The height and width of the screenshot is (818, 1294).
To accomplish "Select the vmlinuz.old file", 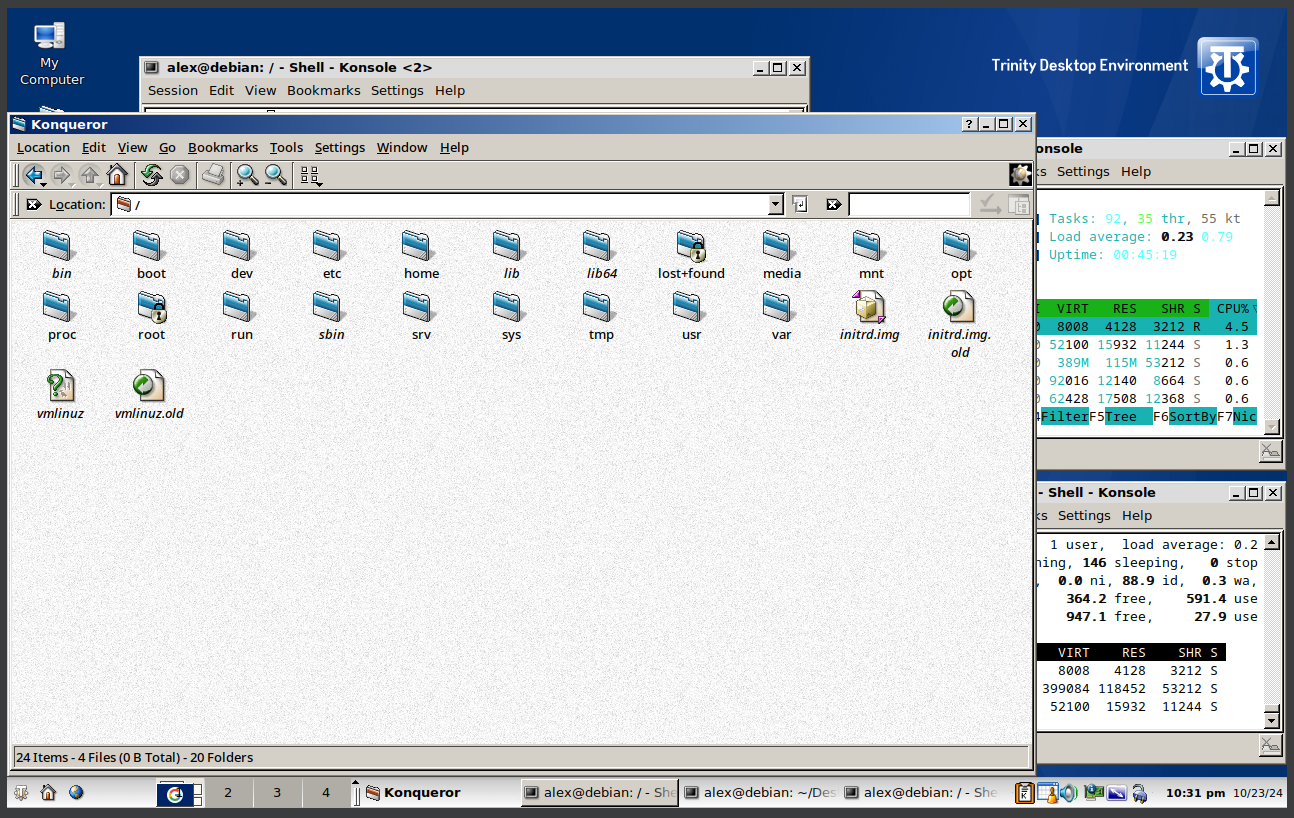I will pyautogui.click(x=149, y=387).
